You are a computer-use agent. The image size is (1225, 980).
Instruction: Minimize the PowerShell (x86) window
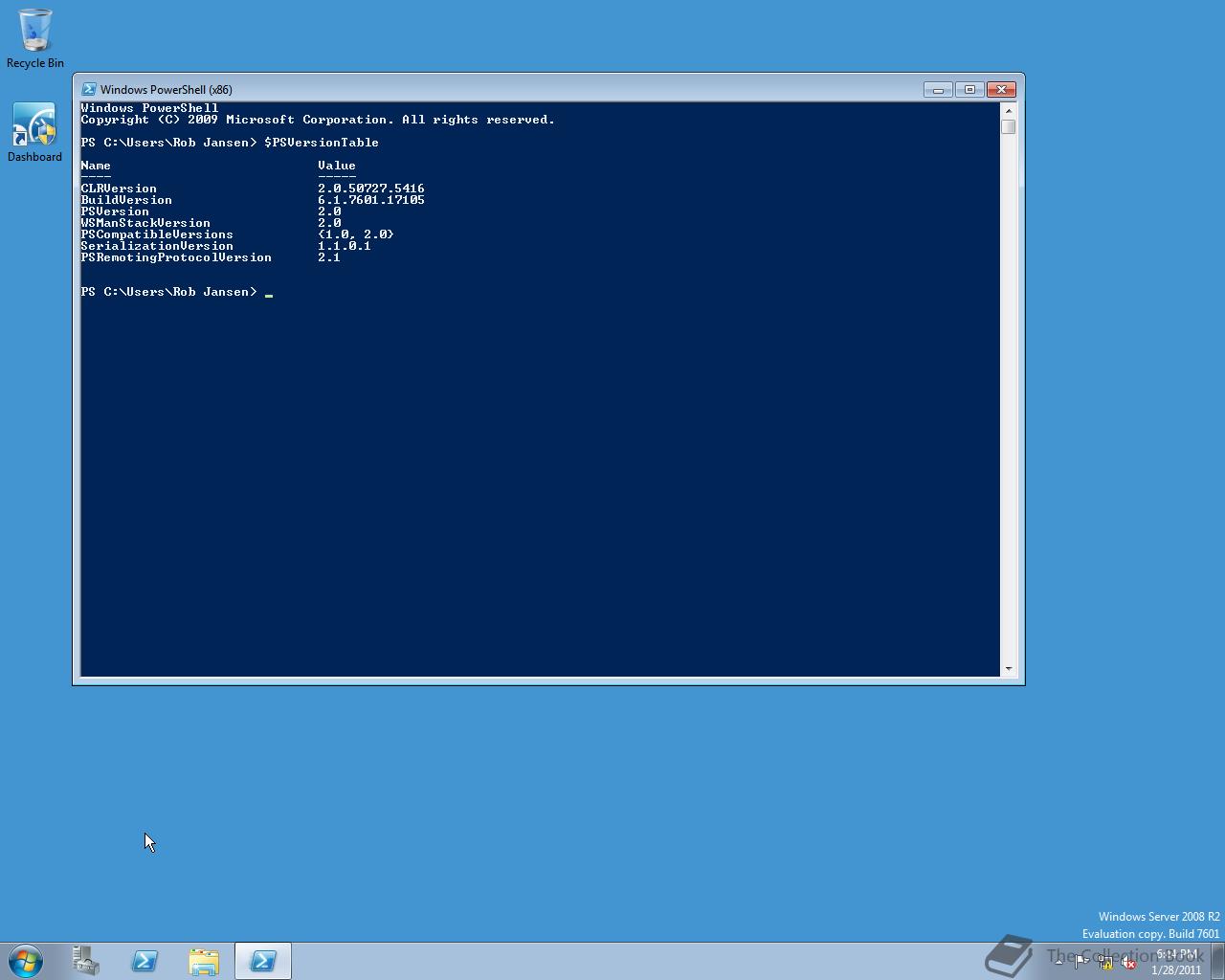coord(938,89)
